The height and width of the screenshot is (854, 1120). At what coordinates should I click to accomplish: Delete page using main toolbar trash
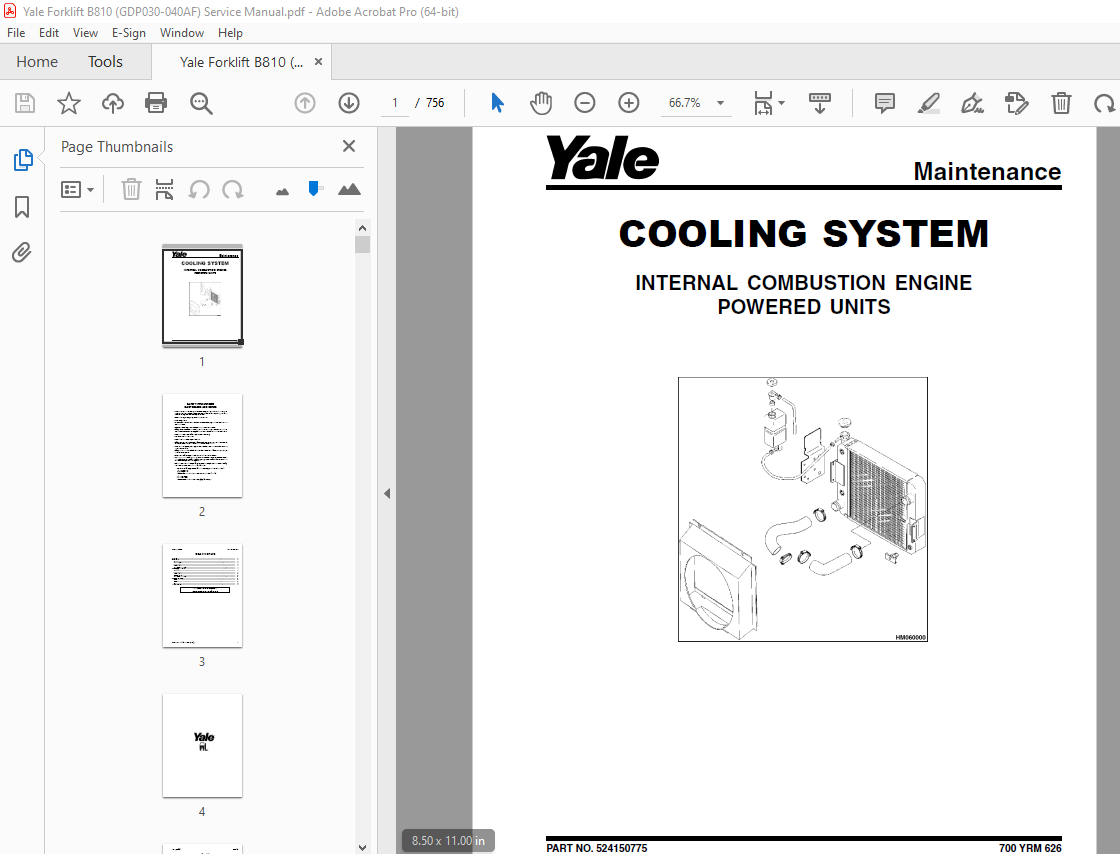coord(1061,103)
